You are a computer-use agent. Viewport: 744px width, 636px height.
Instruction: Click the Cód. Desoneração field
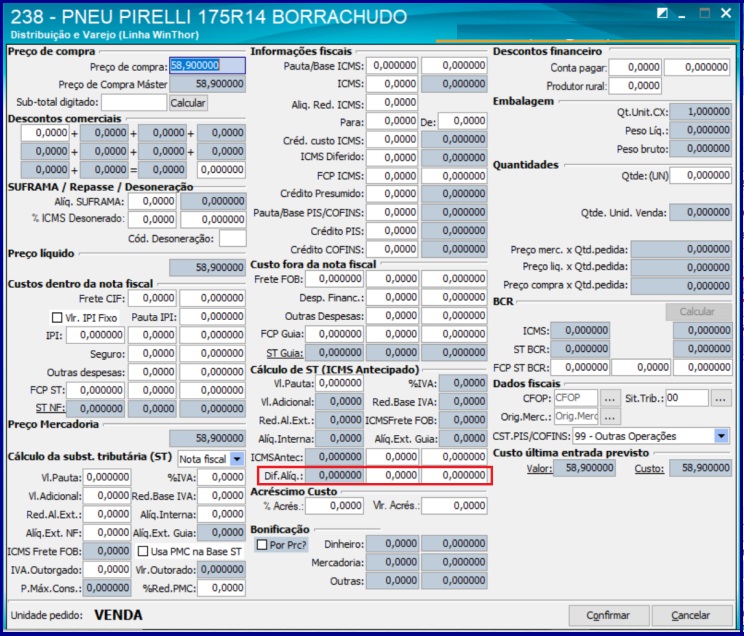(232, 238)
